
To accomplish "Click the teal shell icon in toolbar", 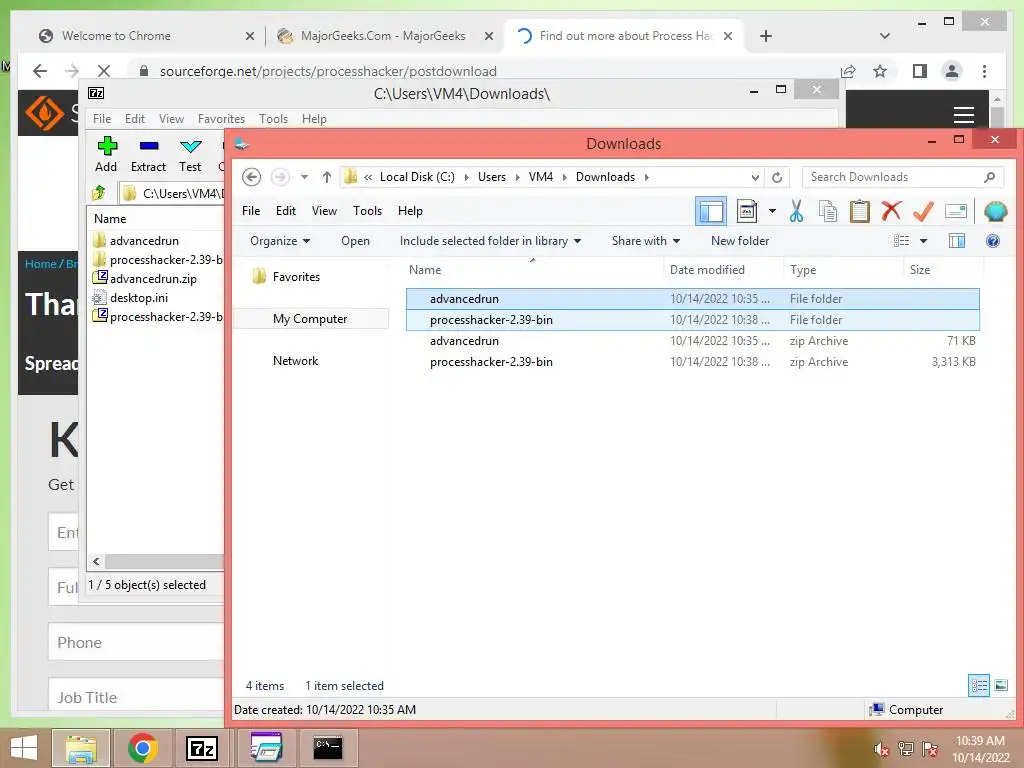I will [995, 211].
